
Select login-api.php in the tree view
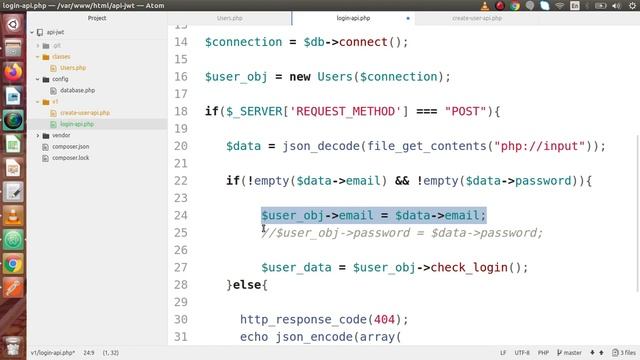(77, 124)
